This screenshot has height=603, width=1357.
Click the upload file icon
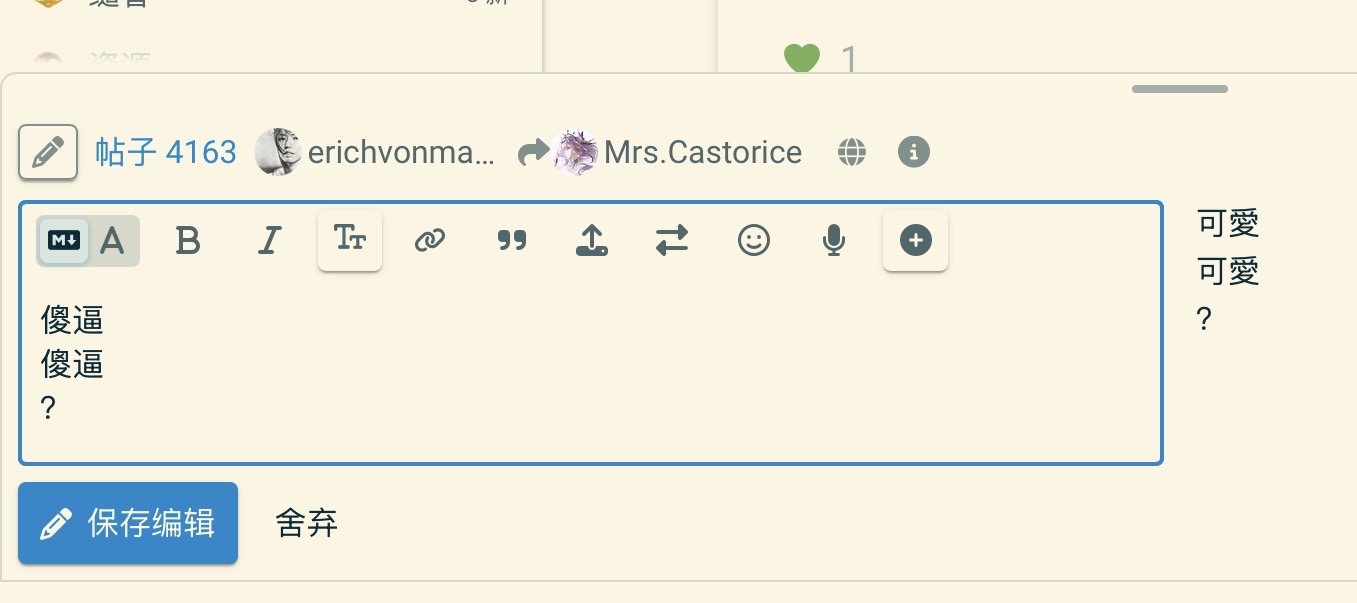(592, 241)
